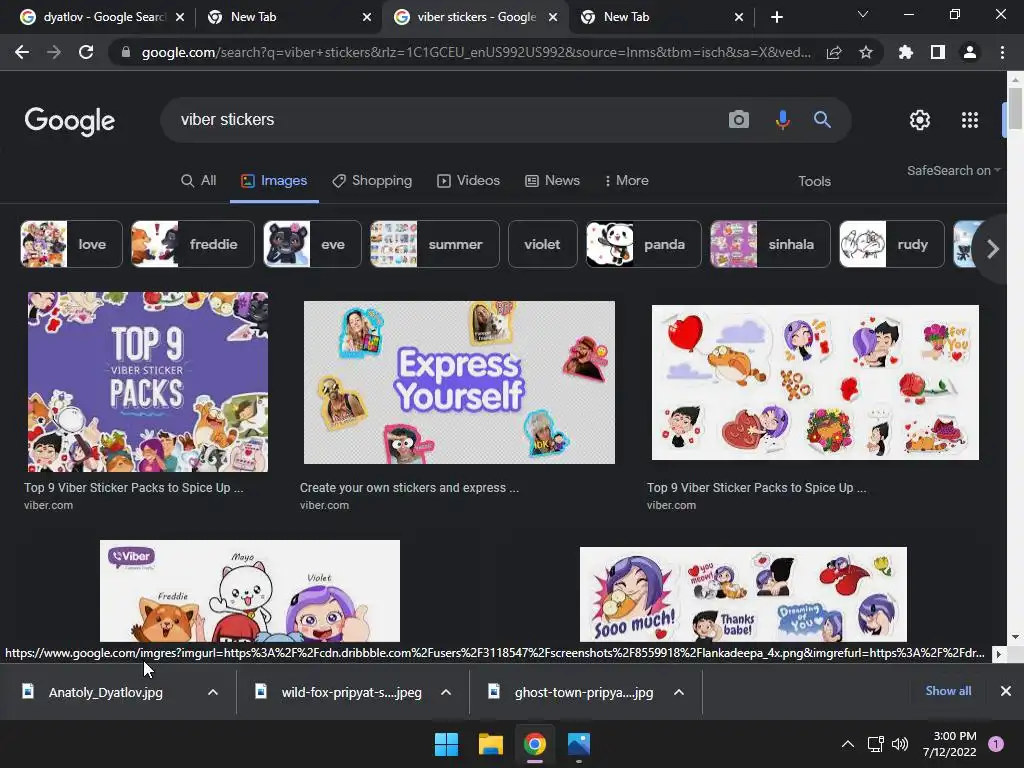Bookmark this page with the star icon

pos(866,52)
